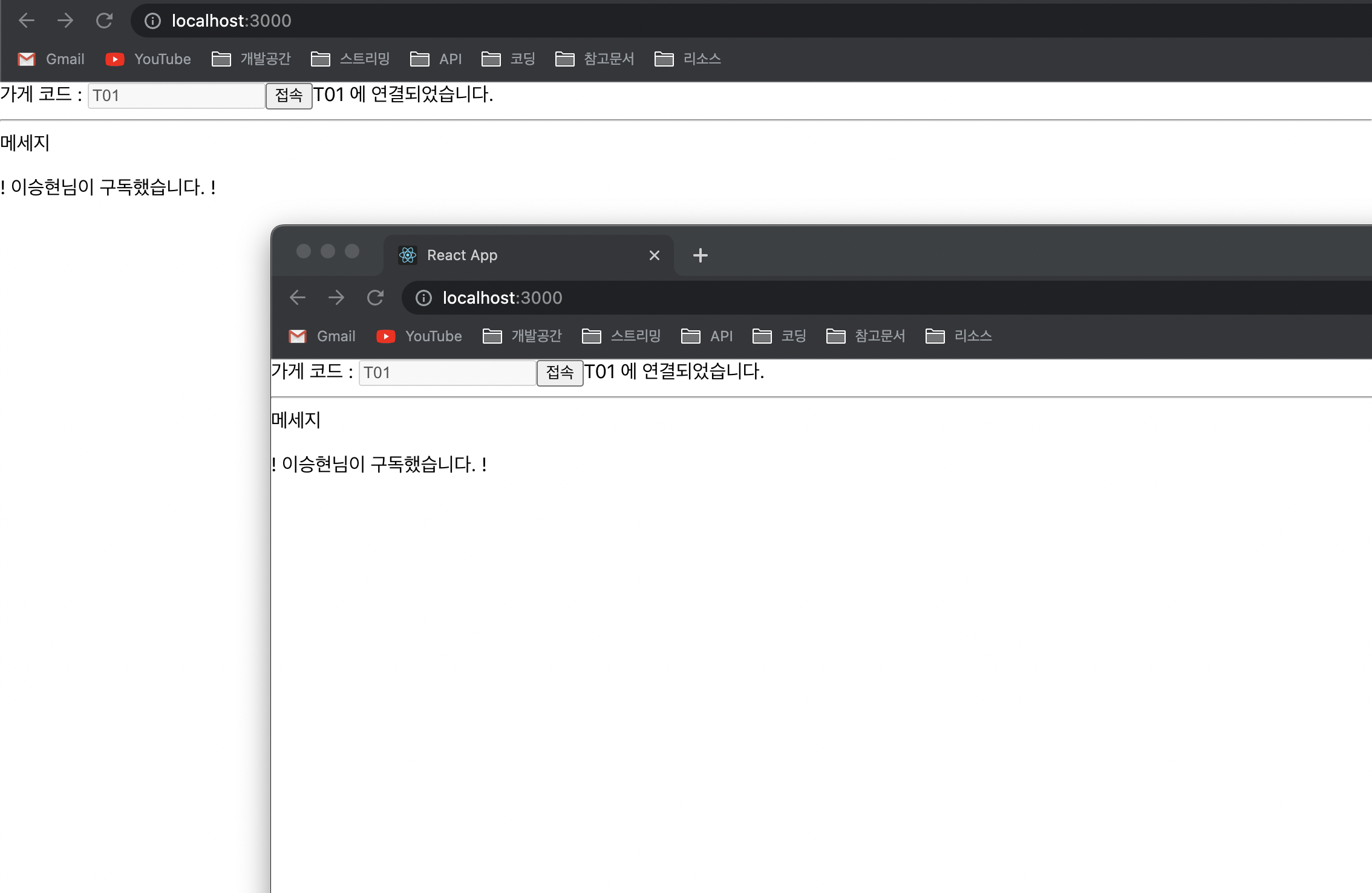Focus store code input in front window
This screenshot has height=893, width=1372.
coord(447,373)
